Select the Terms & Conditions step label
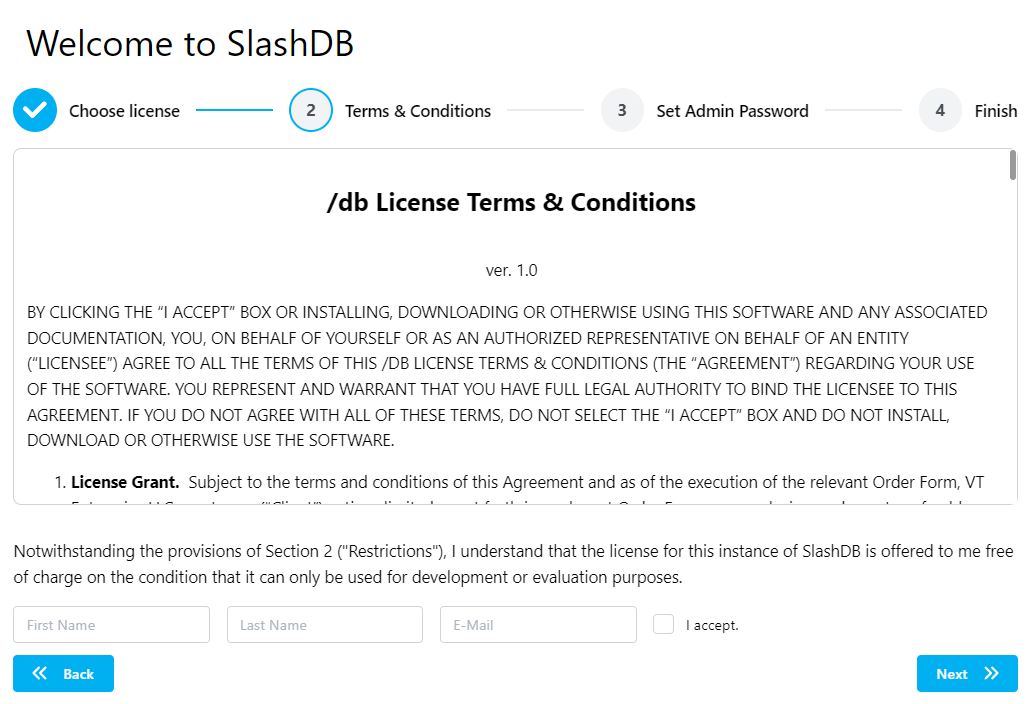 click(x=418, y=111)
